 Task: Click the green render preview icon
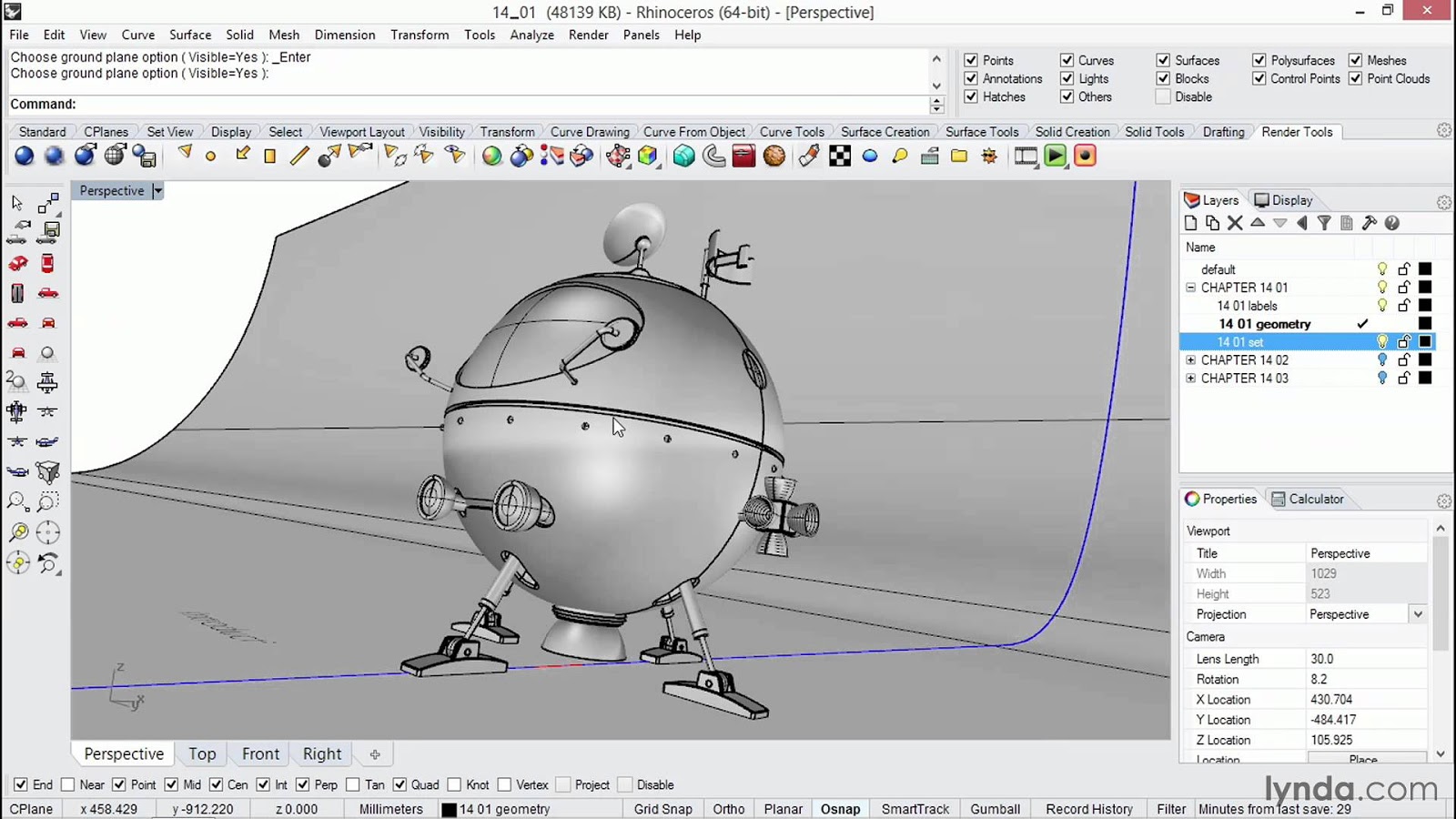1055,157
